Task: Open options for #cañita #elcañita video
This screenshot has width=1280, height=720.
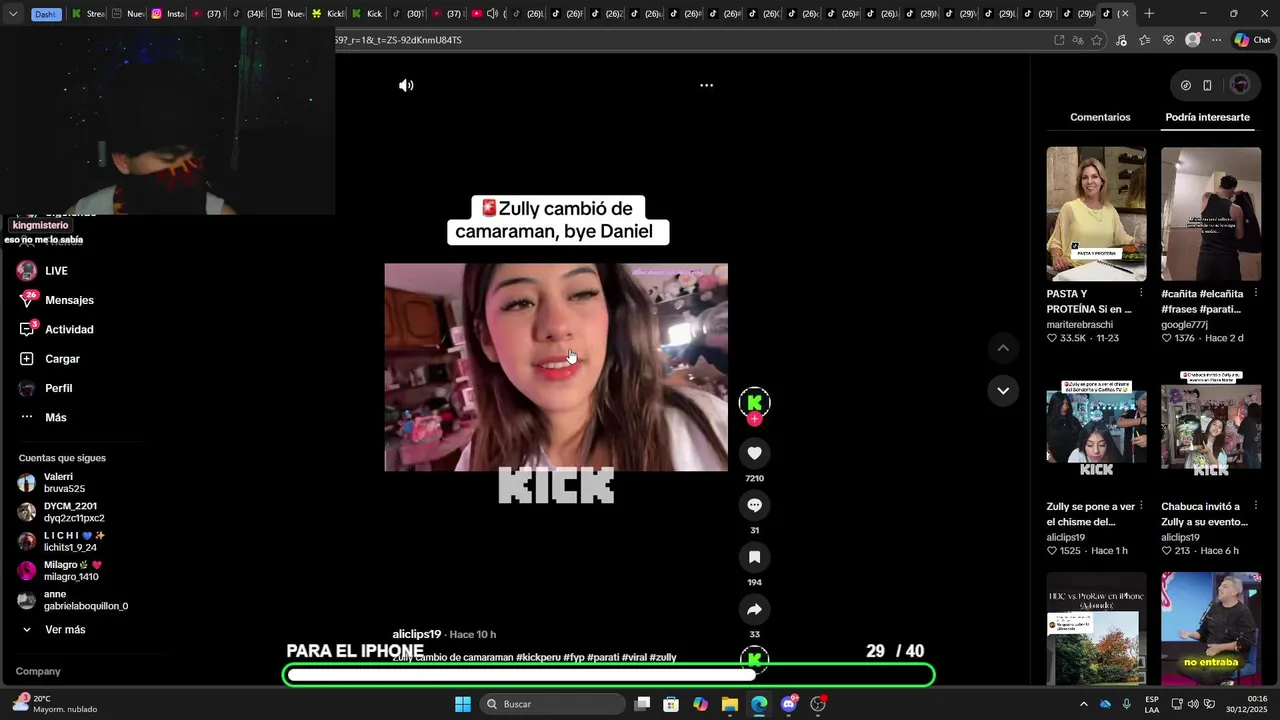Action: pos(1256,293)
